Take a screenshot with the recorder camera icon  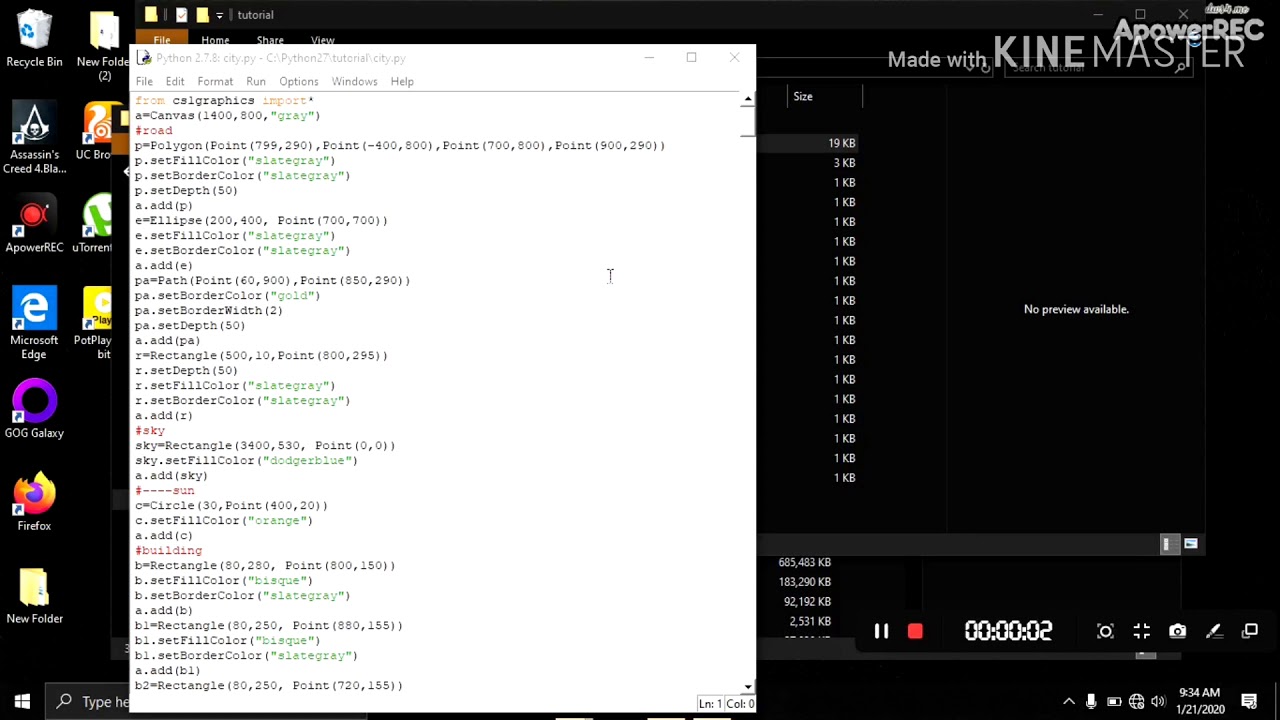tap(1177, 631)
